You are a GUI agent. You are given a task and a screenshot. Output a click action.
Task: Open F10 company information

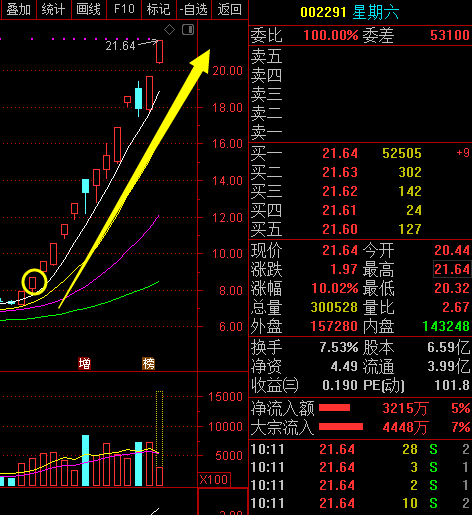(124, 9)
